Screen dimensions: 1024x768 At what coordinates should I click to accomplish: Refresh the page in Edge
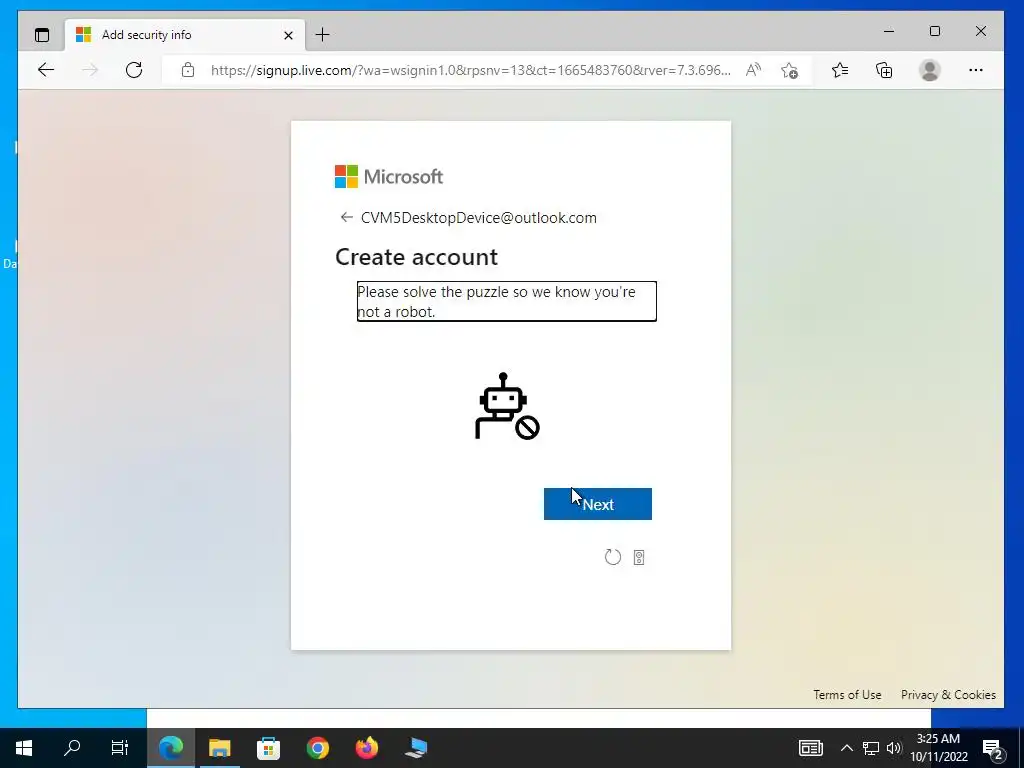[x=134, y=70]
